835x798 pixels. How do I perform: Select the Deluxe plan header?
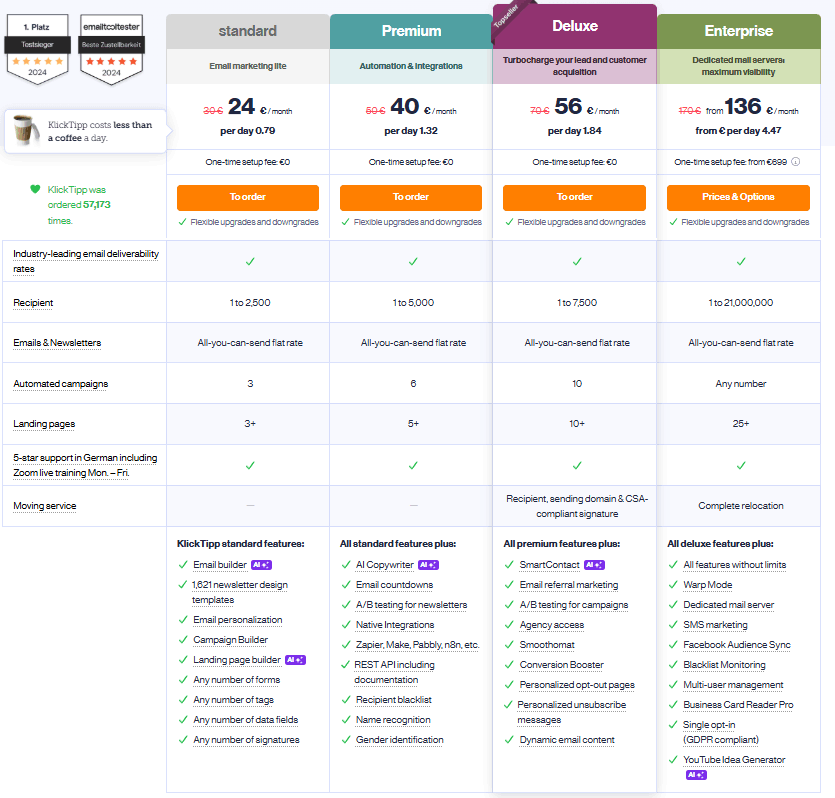click(575, 26)
